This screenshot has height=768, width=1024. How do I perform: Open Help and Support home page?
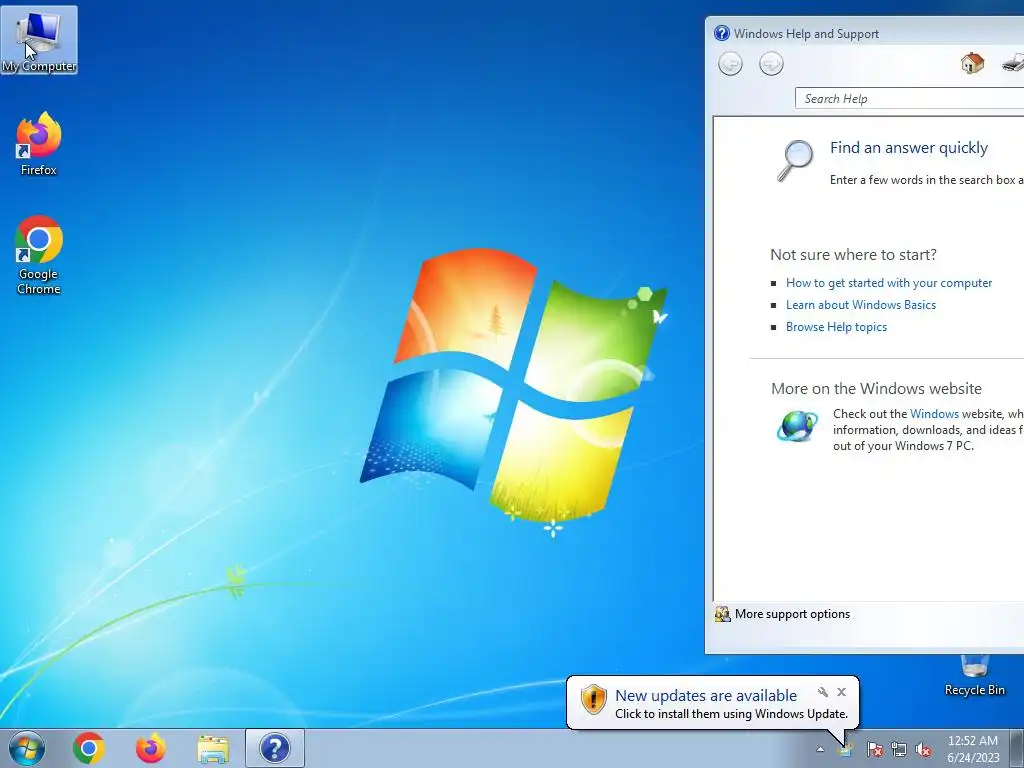pos(972,63)
